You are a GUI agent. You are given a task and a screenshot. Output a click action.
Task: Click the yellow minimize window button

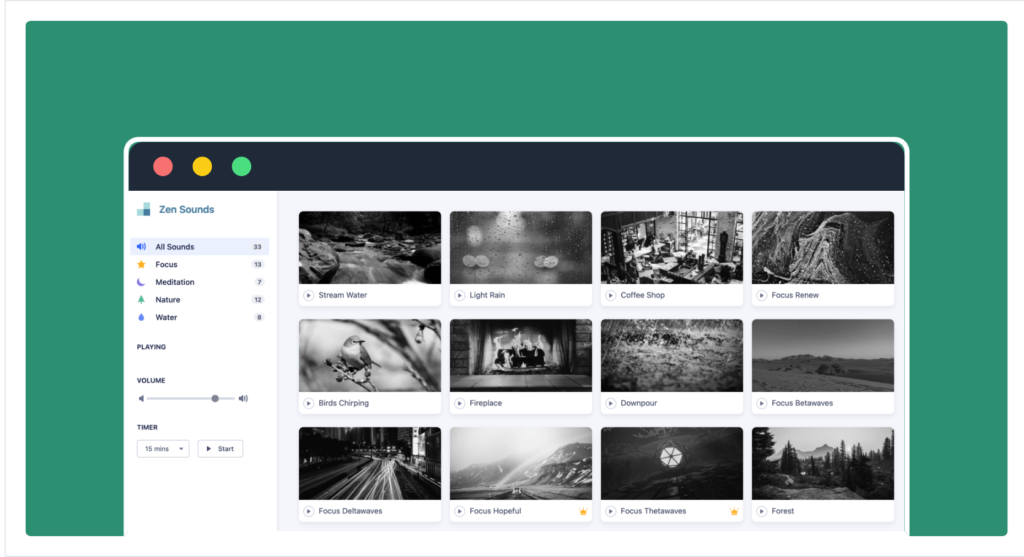pyautogui.click(x=202, y=167)
